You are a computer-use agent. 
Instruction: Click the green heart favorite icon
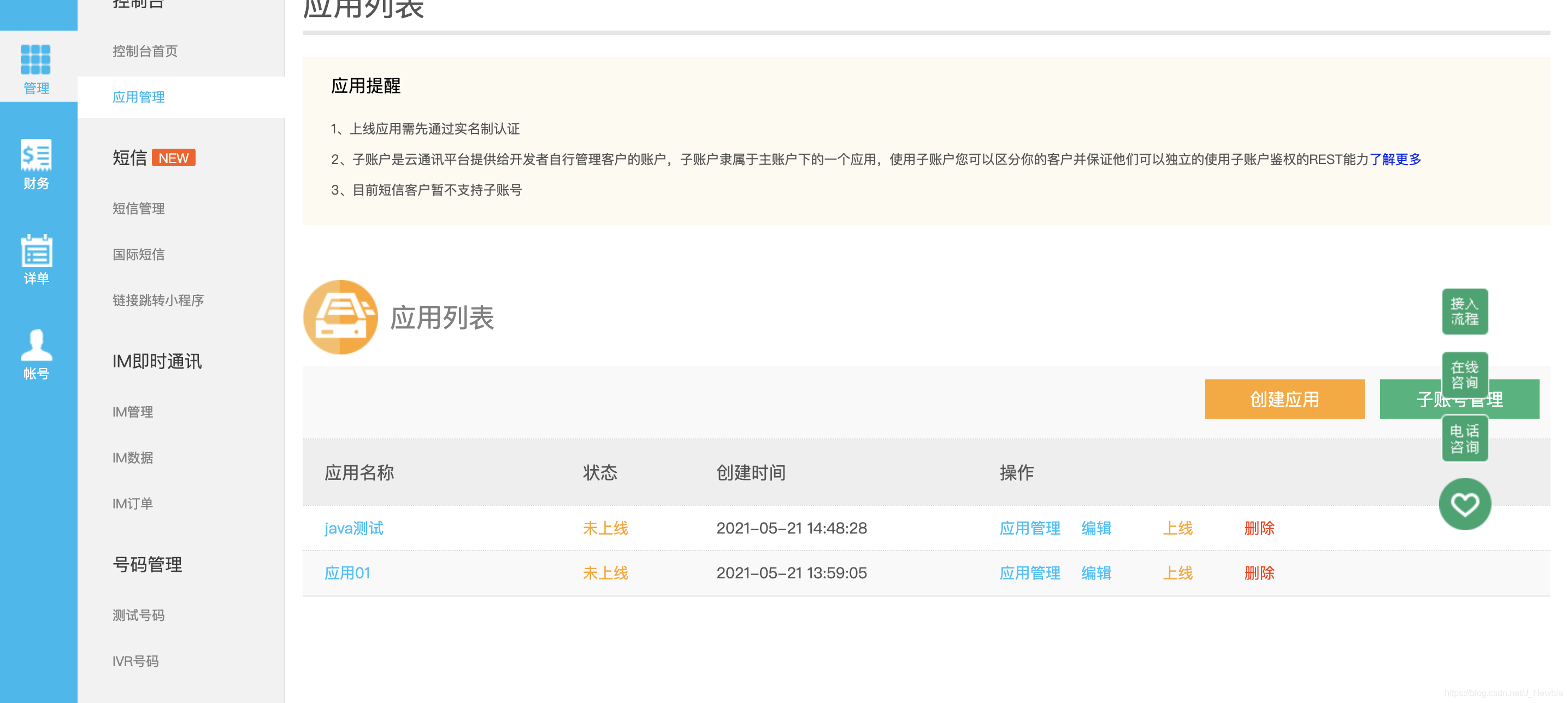pyautogui.click(x=1465, y=504)
